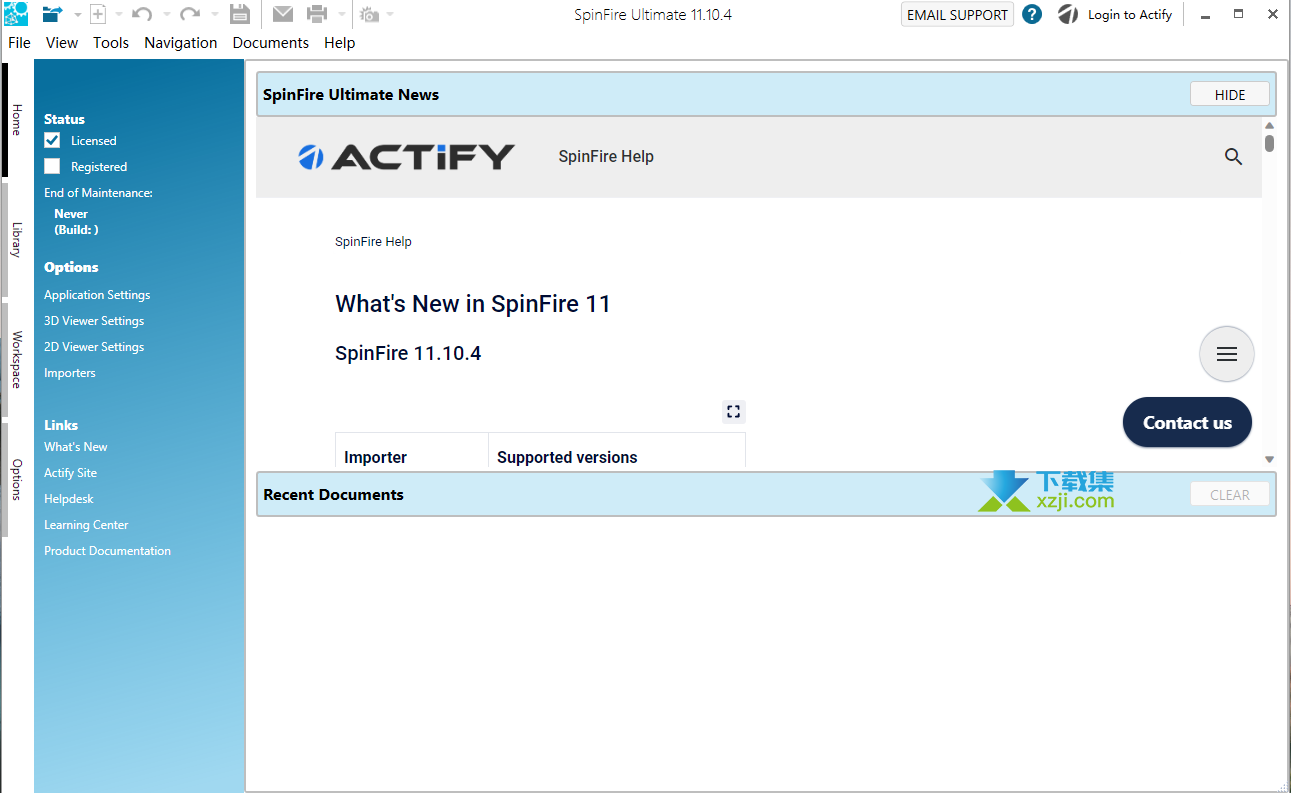Image resolution: width=1291 pixels, height=793 pixels.
Task: Open the Documents menu
Action: [271, 42]
